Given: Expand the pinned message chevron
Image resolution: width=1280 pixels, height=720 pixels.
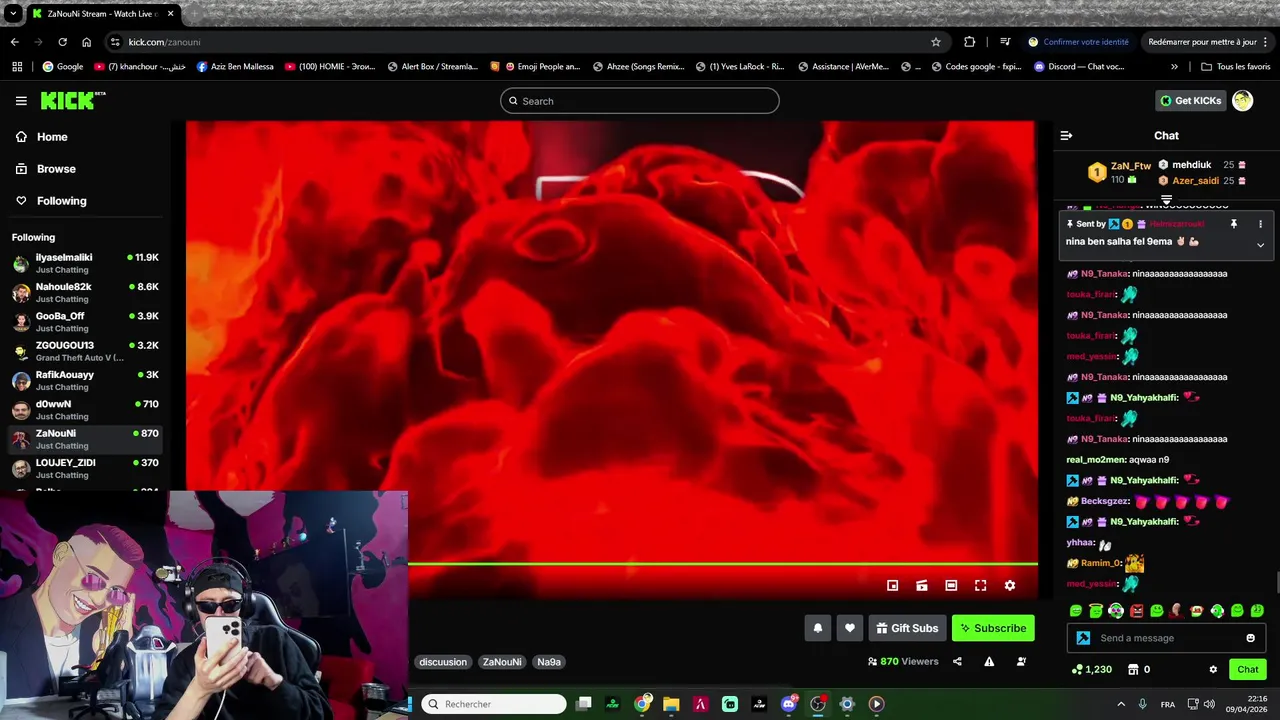Looking at the screenshot, I should [1260, 245].
